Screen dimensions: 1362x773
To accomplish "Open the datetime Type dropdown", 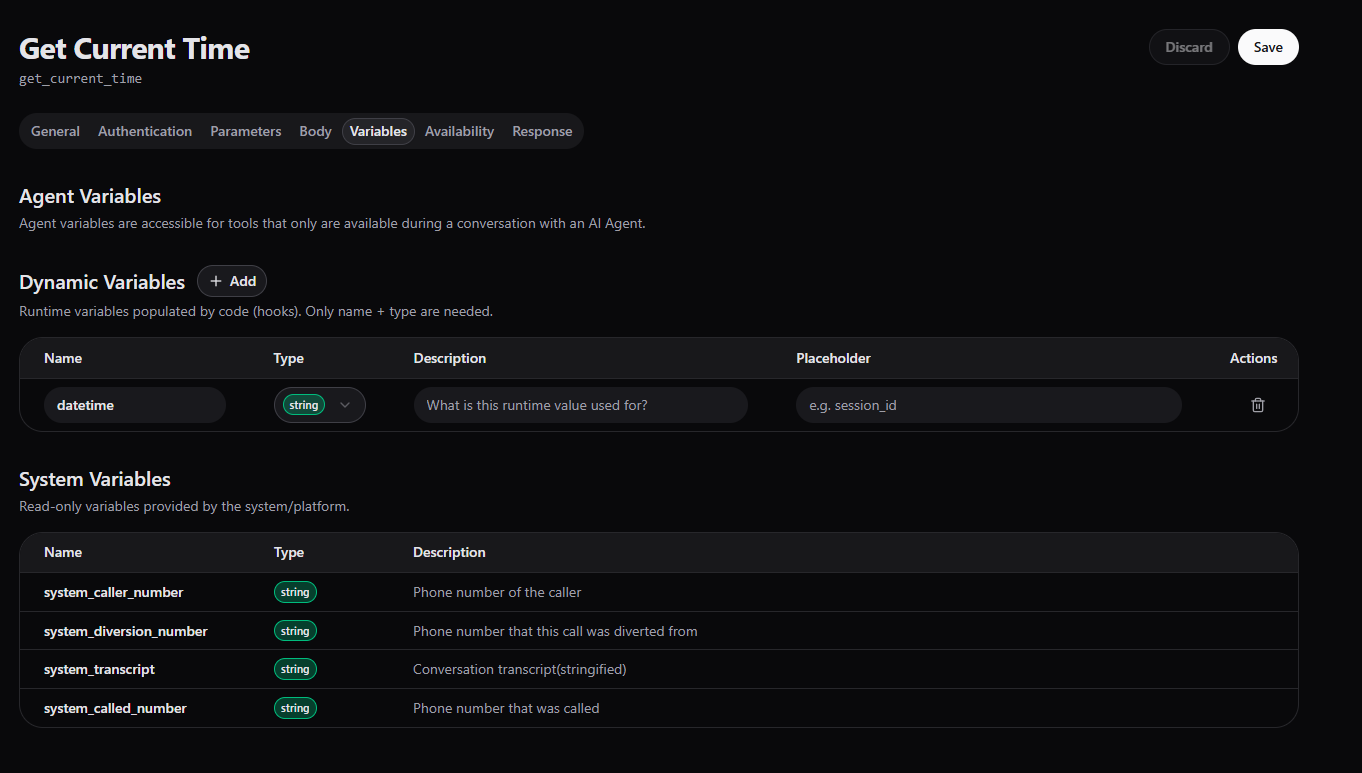I will pyautogui.click(x=319, y=405).
